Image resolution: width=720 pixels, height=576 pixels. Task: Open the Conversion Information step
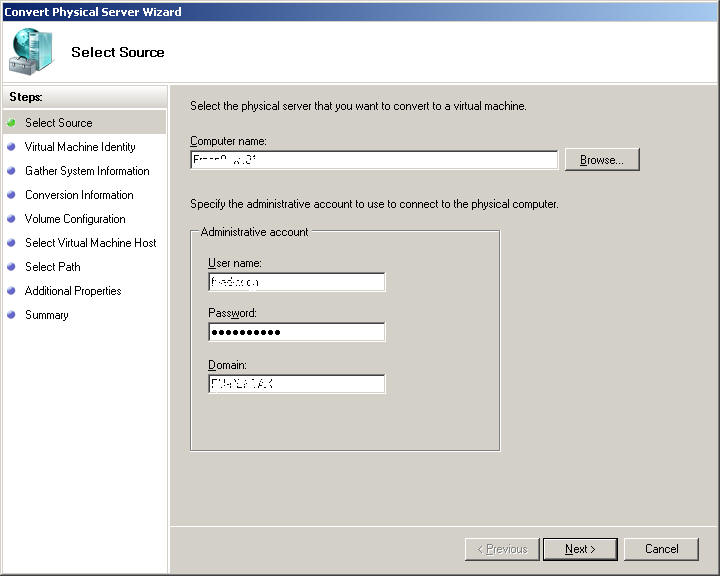point(79,195)
